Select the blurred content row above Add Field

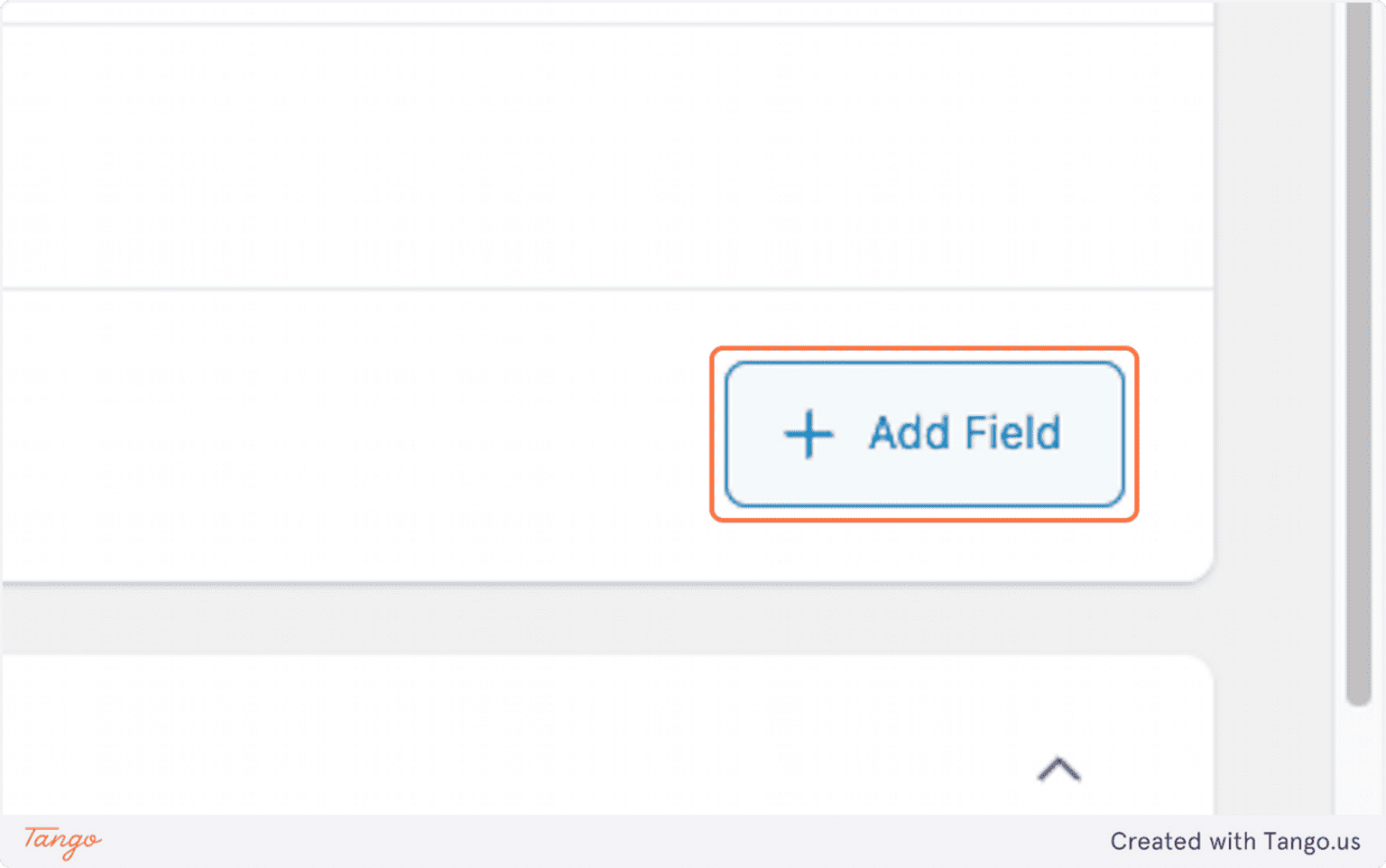click(x=605, y=158)
